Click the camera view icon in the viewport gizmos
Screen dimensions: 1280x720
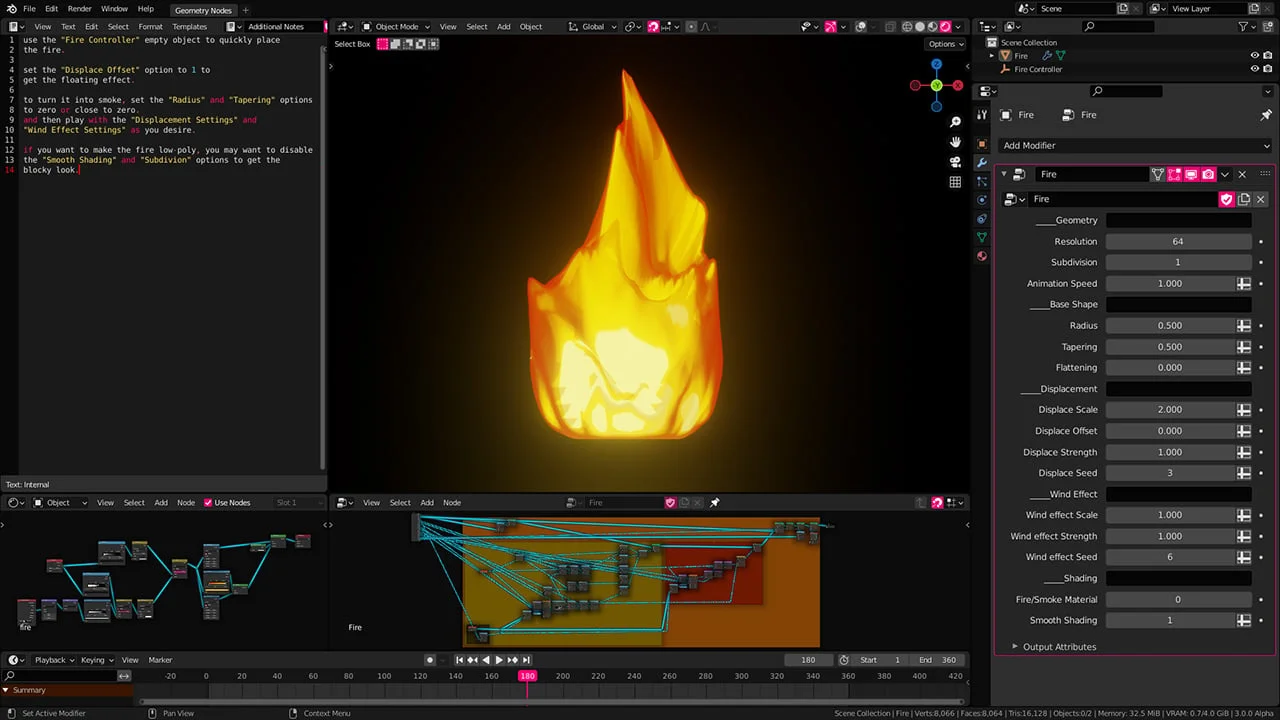pos(954,162)
